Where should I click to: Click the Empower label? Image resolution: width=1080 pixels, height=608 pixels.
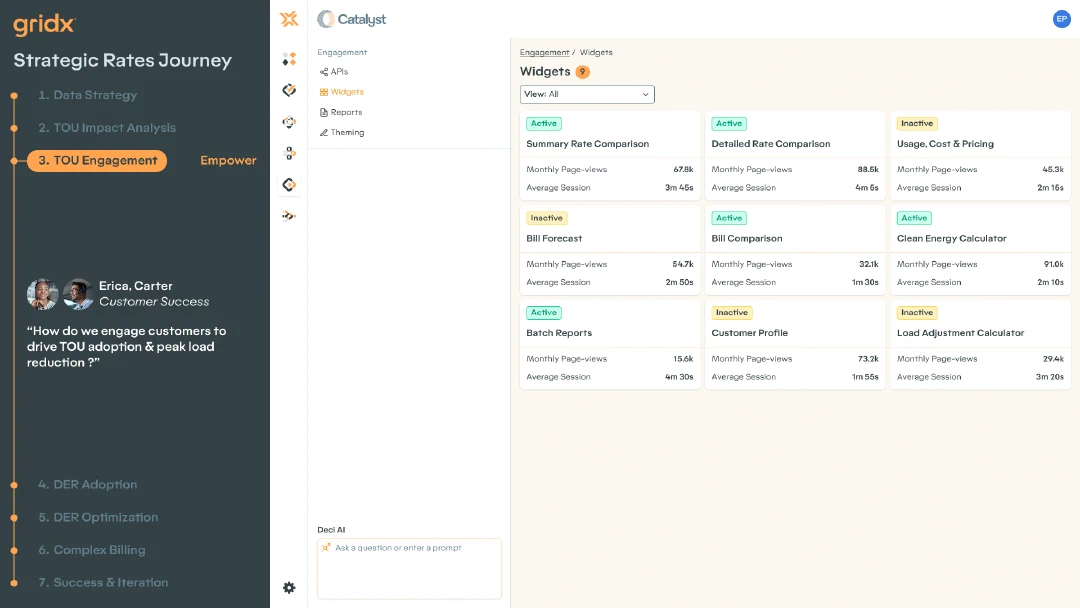[x=228, y=160]
